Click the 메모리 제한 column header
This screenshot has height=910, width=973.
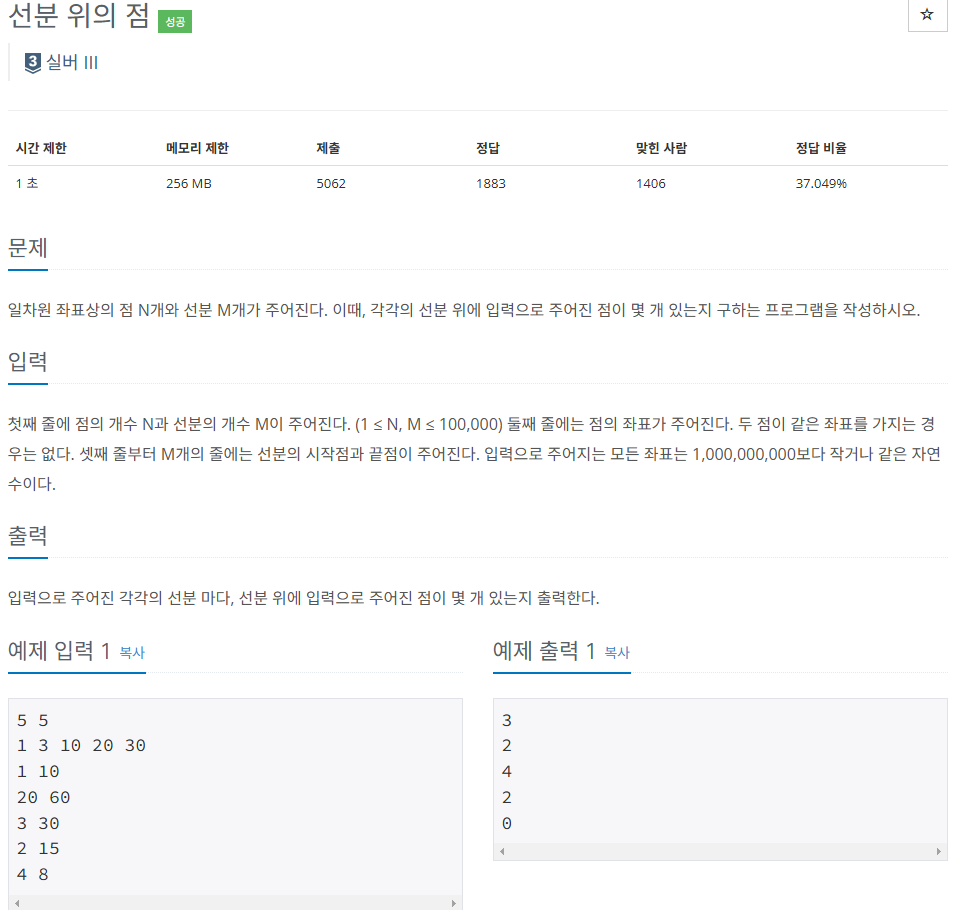(x=197, y=148)
